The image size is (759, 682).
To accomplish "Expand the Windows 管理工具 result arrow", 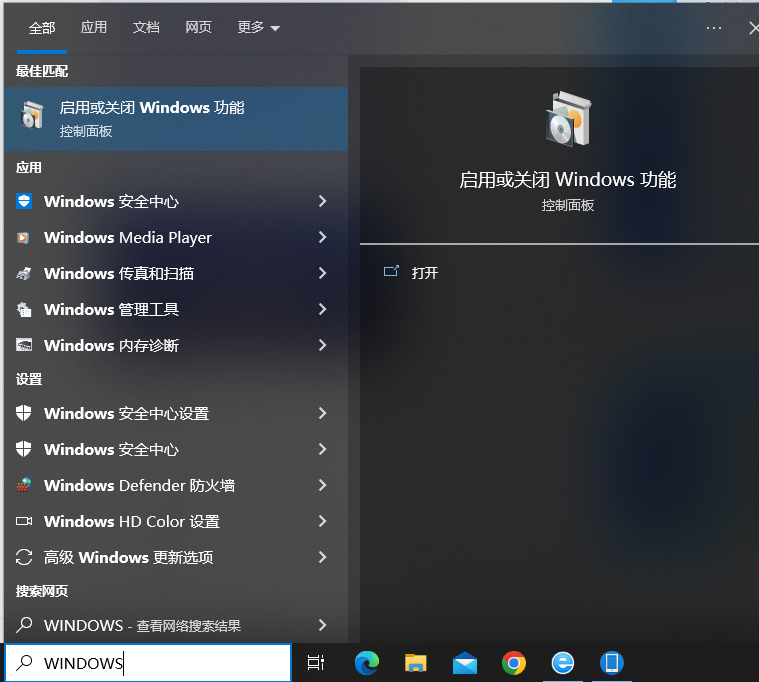I will pos(322,310).
